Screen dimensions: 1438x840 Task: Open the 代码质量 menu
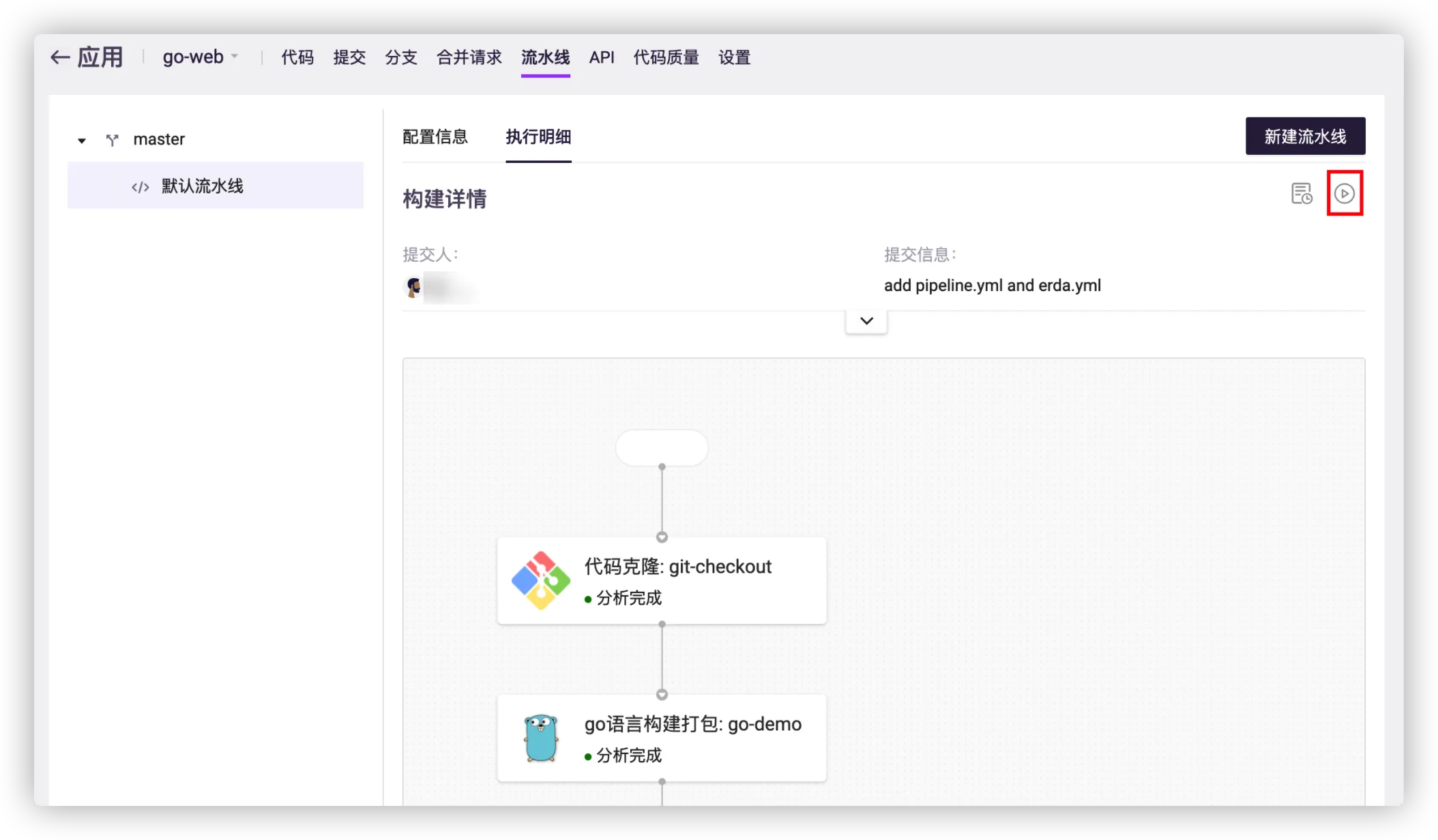tap(666, 57)
